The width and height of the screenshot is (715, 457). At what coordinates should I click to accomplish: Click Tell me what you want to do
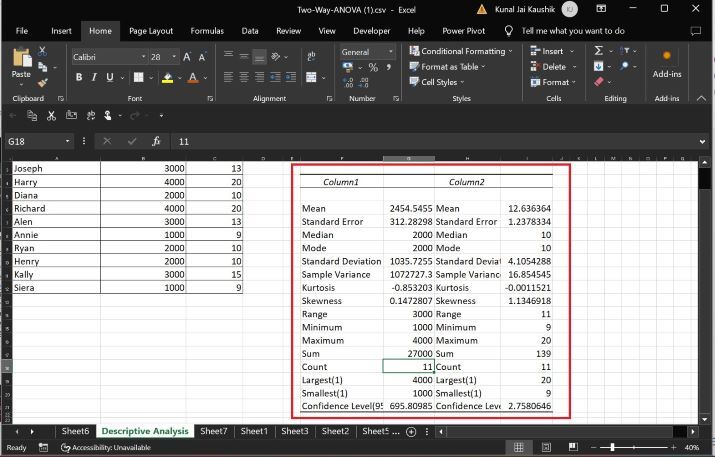573,31
